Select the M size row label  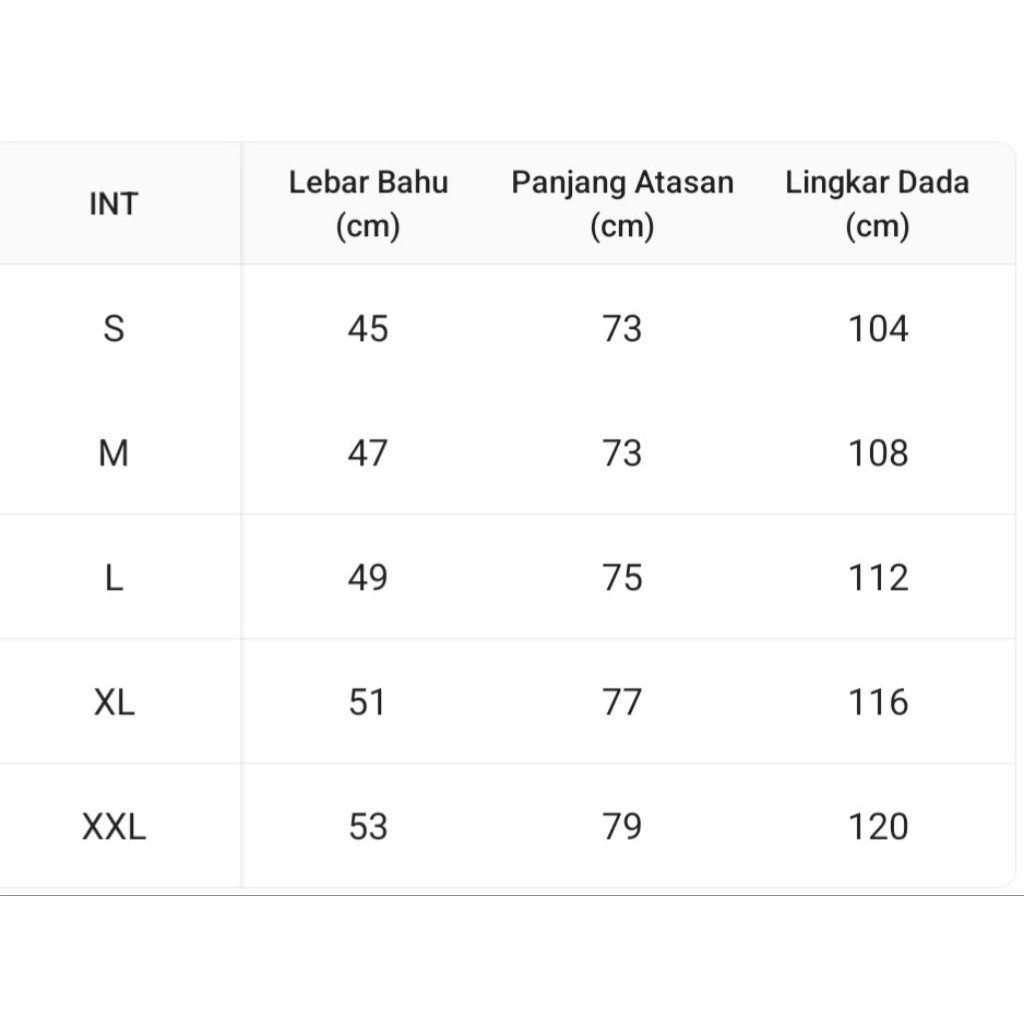(x=114, y=453)
